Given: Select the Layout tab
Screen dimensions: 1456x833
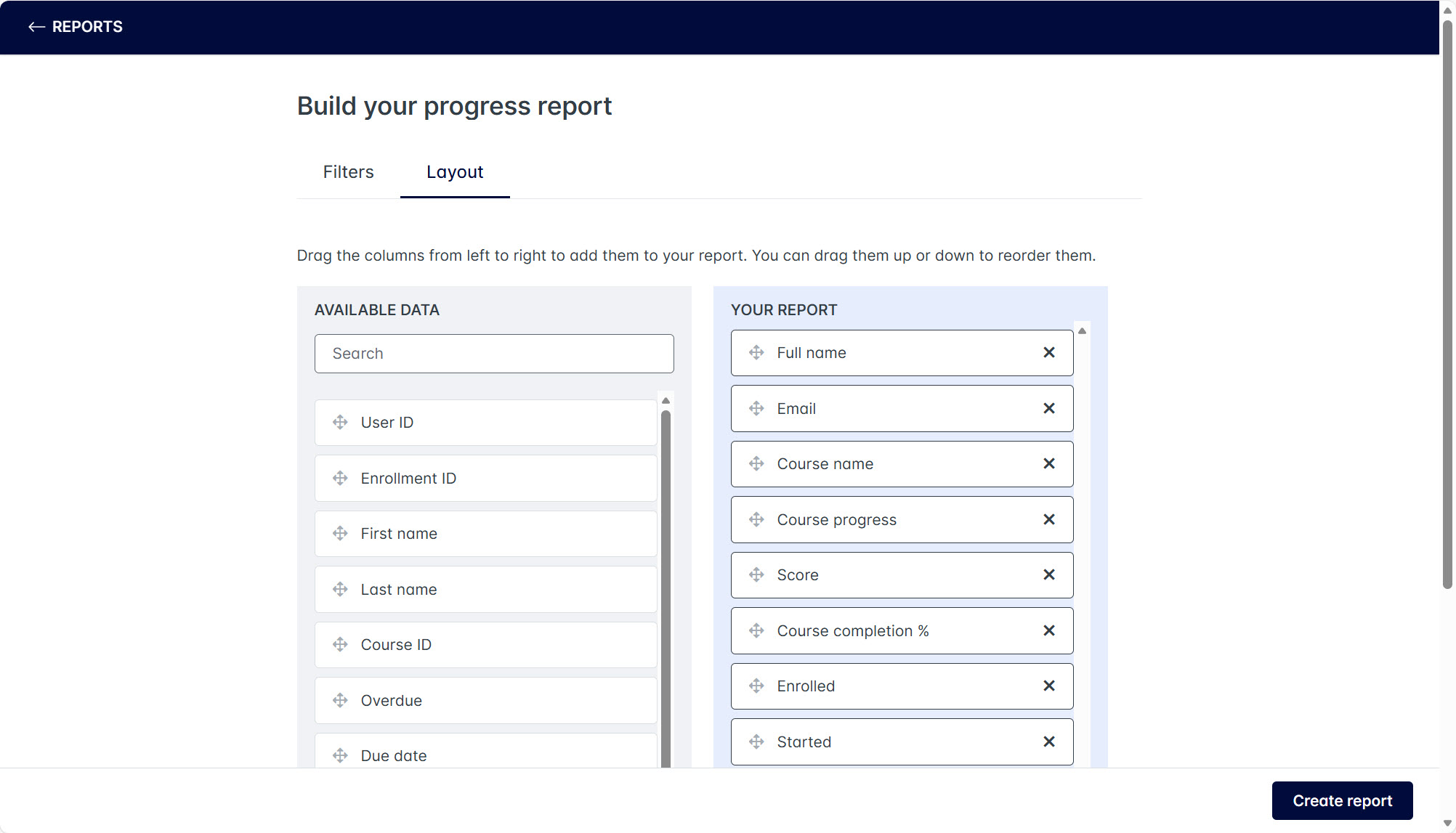Looking at the screenshot, I should pos(455,172).
